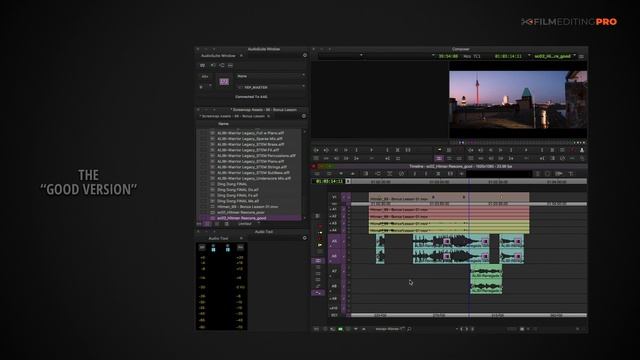Click left meter menu button in Audio Tool
This screenshot has width=640, height=360.
pyautogui.click(x=202, y=247)
